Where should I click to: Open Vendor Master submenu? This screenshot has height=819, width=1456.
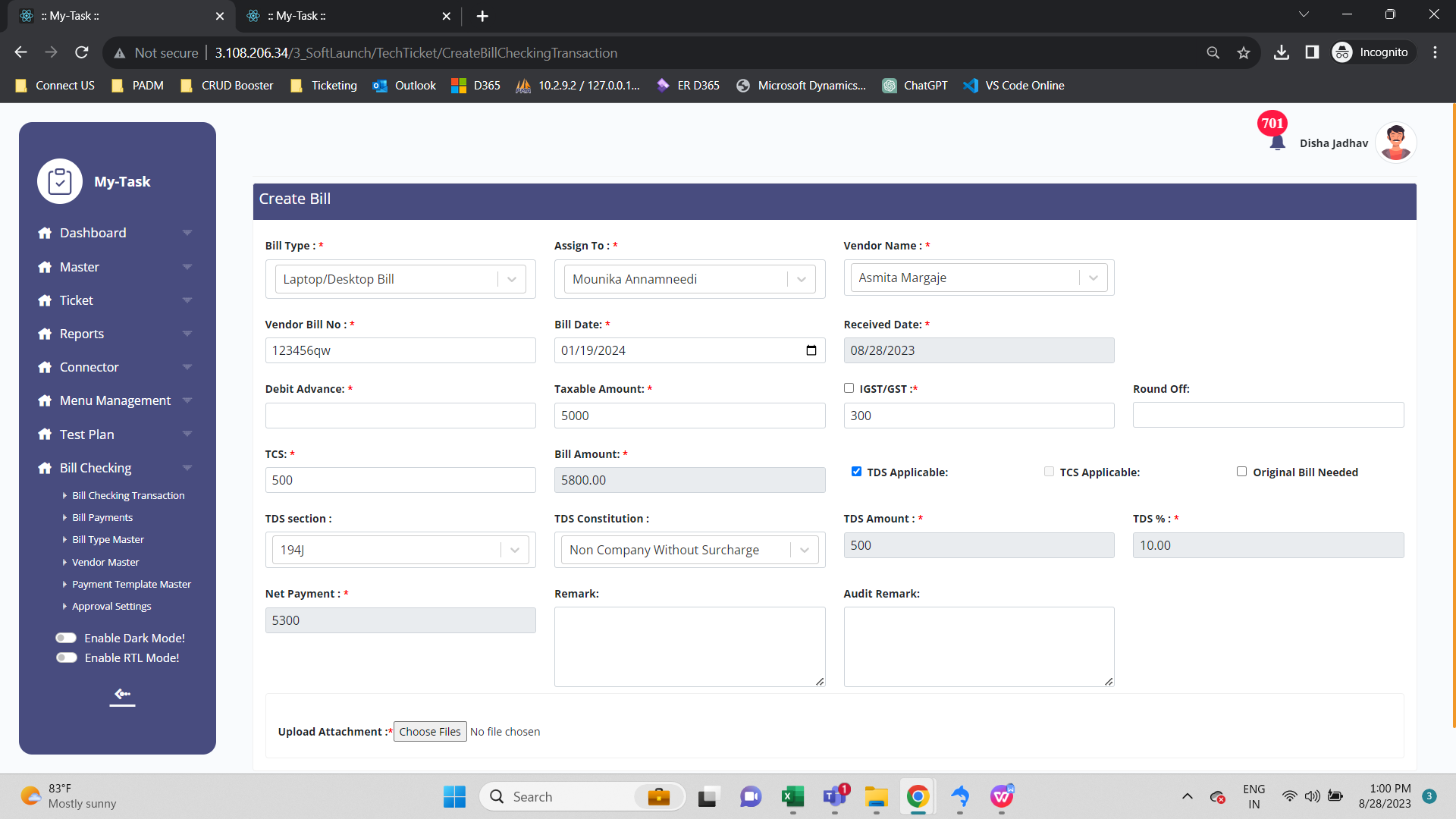[x=105, y=562]
